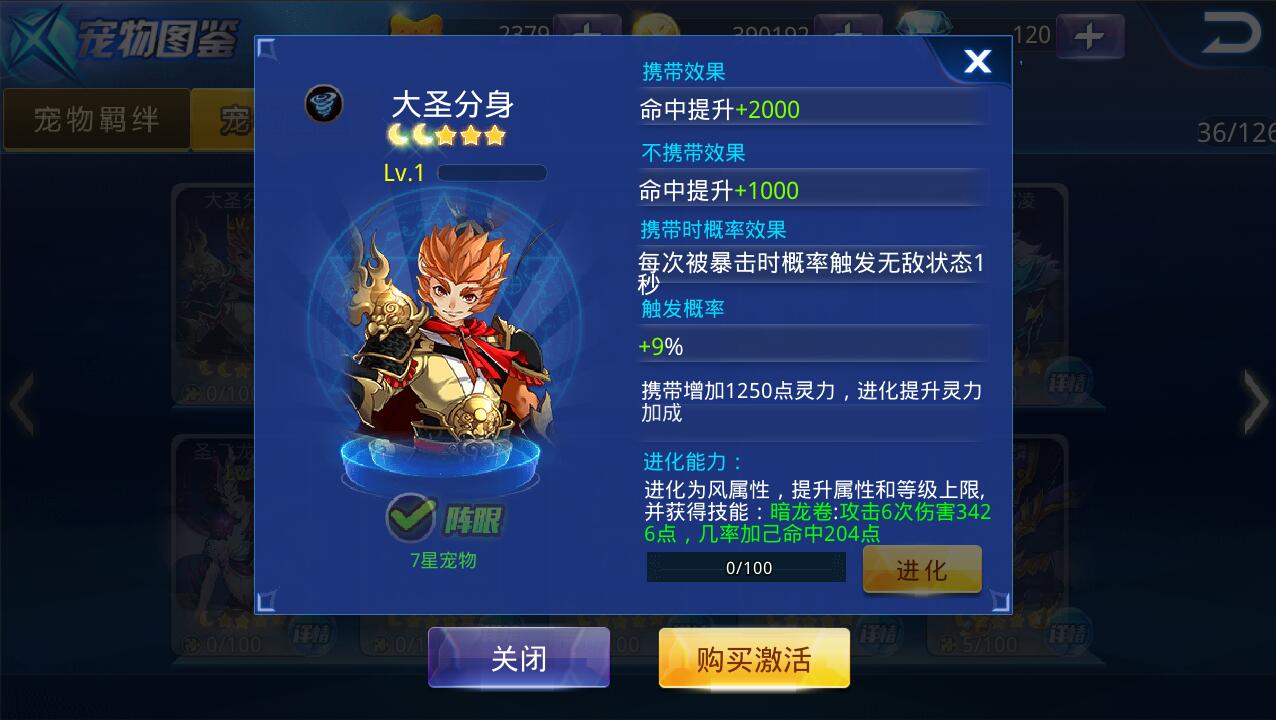Select the 宠物羁绊 tab
This screenshot has height=720, width=1276.
pos(96,120)
